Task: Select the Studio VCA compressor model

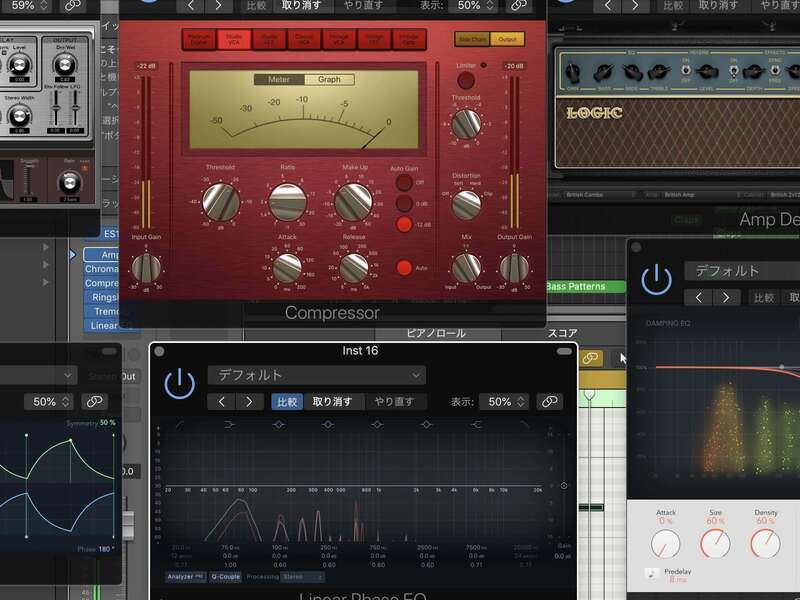Action: click(x=233, y=40)
